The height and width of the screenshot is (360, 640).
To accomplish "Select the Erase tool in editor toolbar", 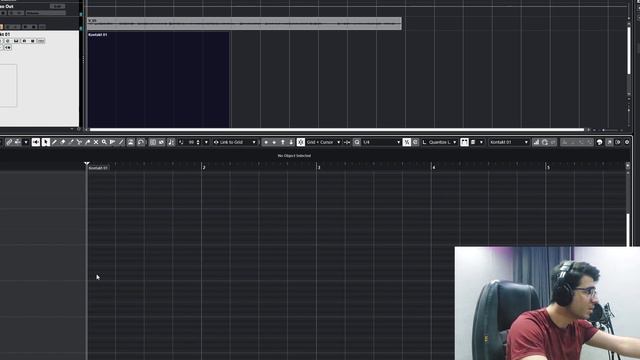I will (x=62, y=142).
